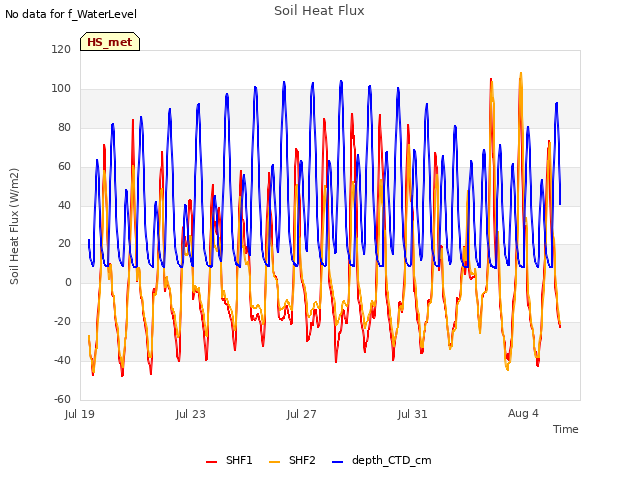Click the Aug 4 x-axis tick label

tap(523, 413)
